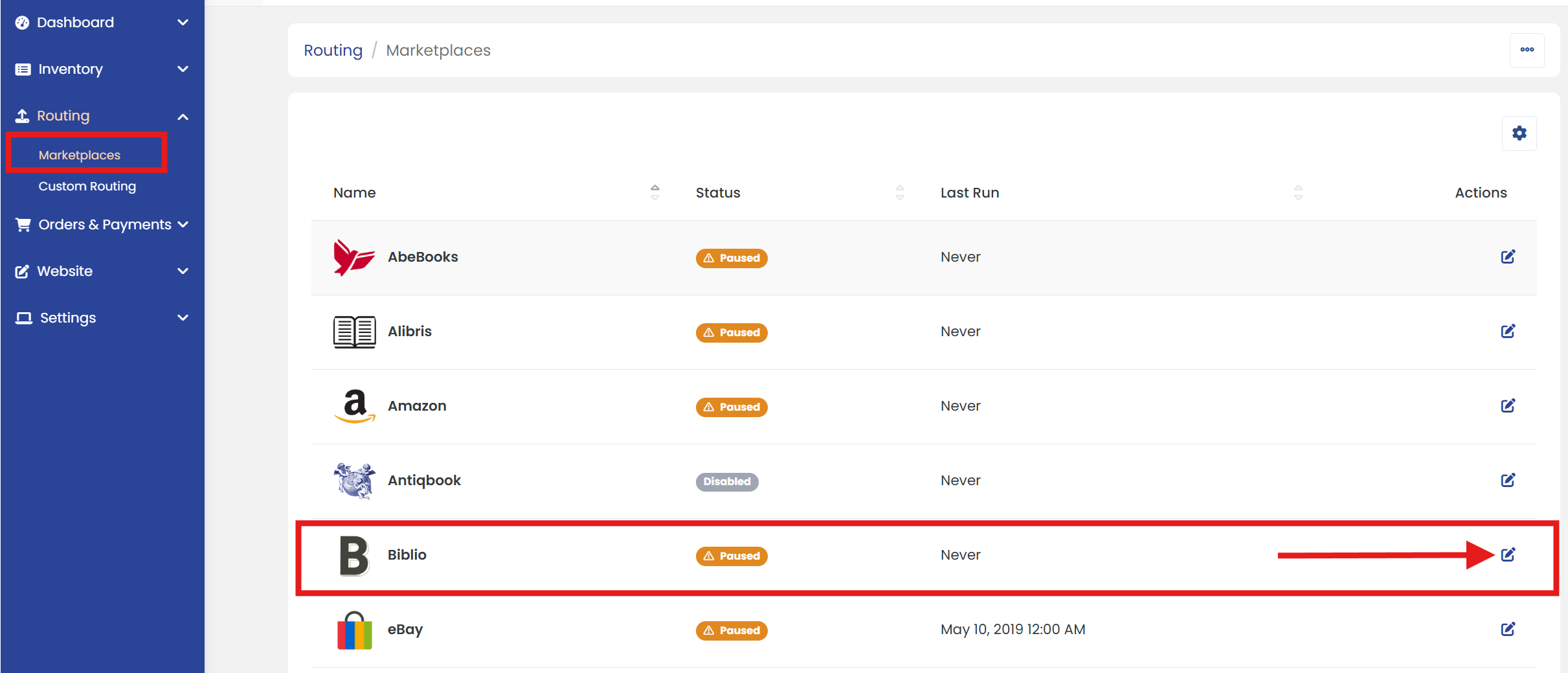Collapse the Routing menu chevron
1568x673 pixels.
pos(183,117)
